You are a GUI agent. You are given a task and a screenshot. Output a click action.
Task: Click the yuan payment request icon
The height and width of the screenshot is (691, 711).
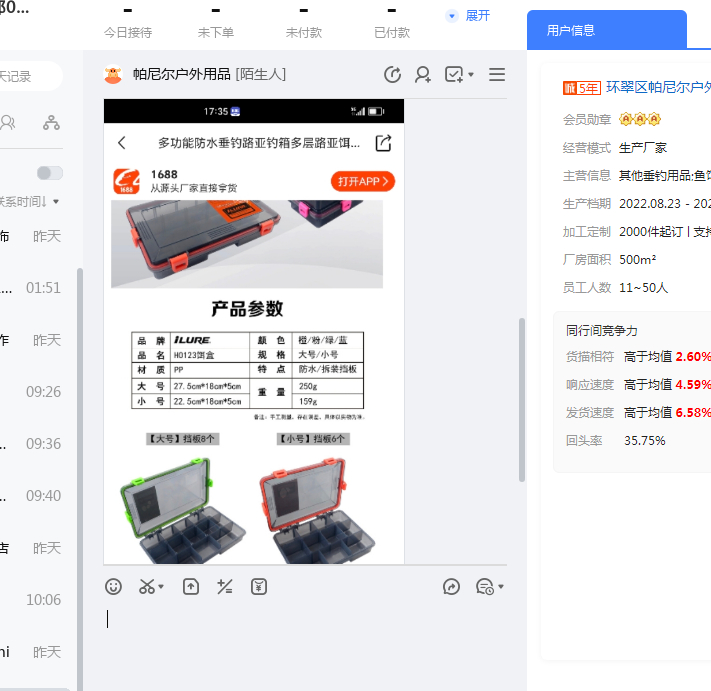point(259,587)
